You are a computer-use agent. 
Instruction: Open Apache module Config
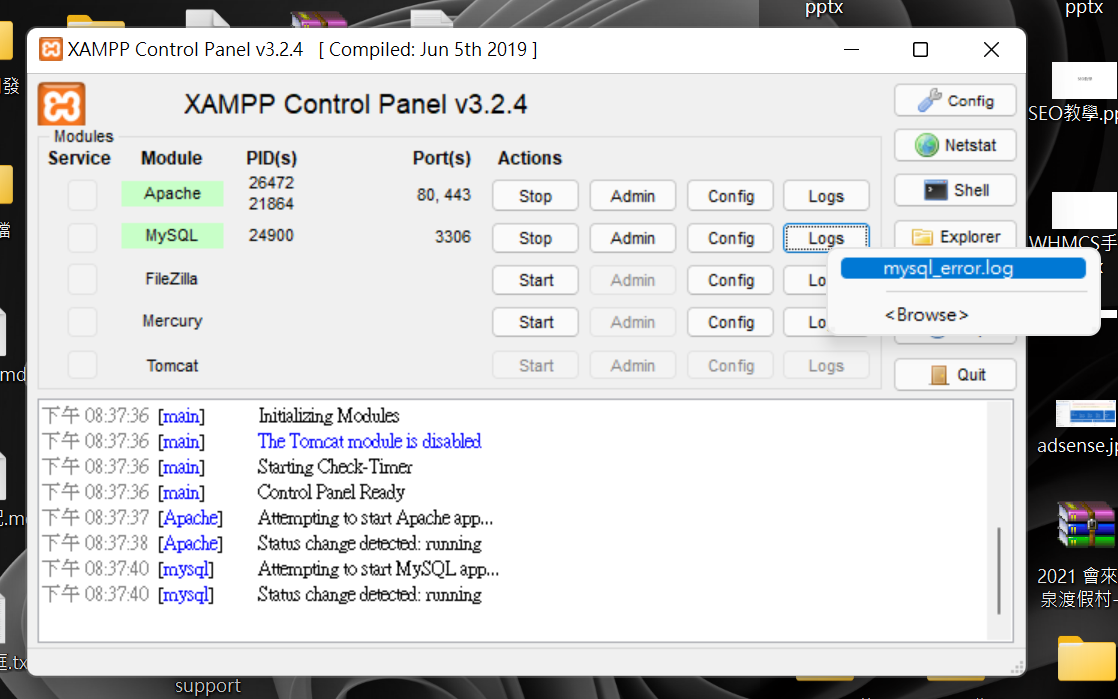coord(730,195)
